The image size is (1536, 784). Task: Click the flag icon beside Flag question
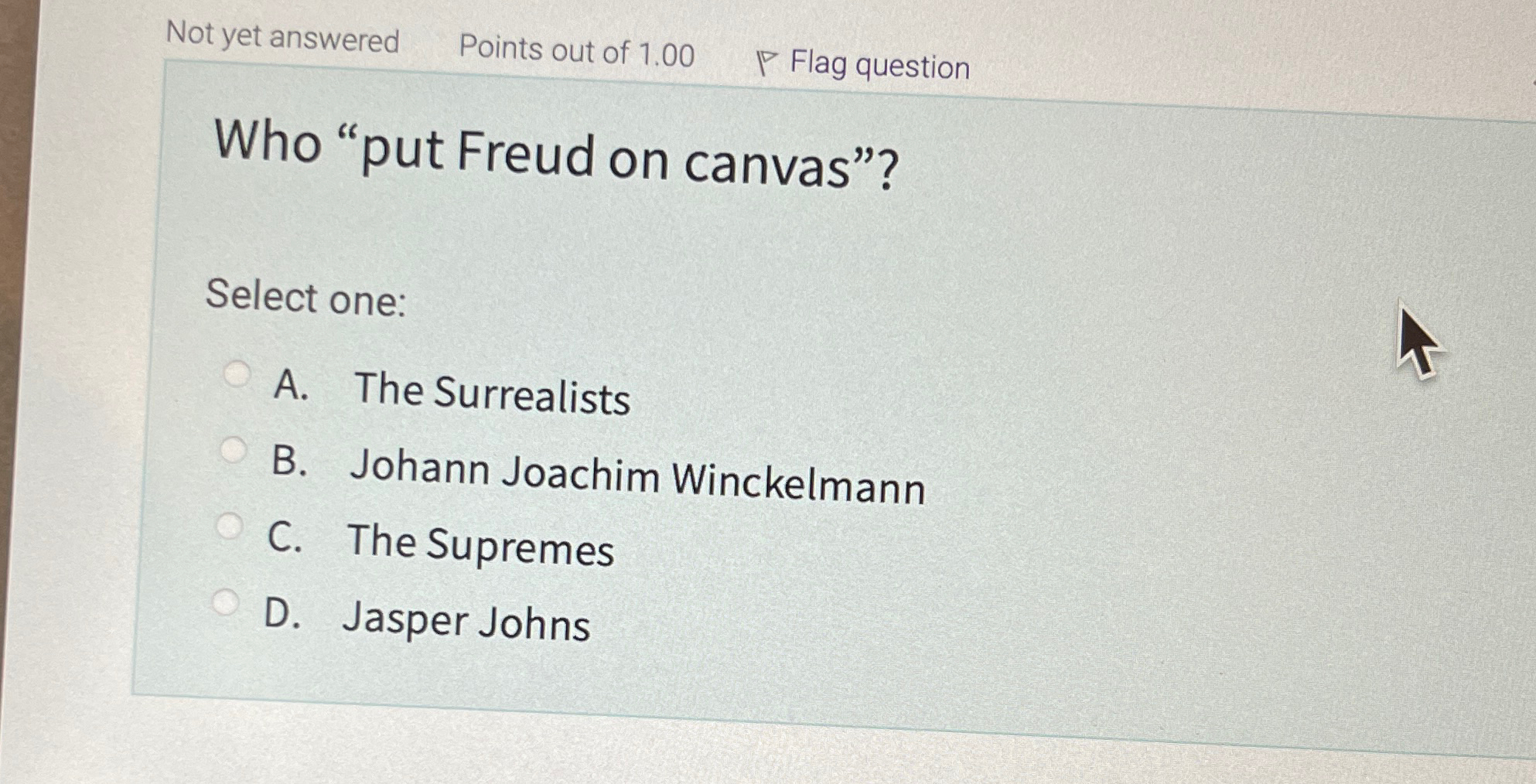[766, 60]
